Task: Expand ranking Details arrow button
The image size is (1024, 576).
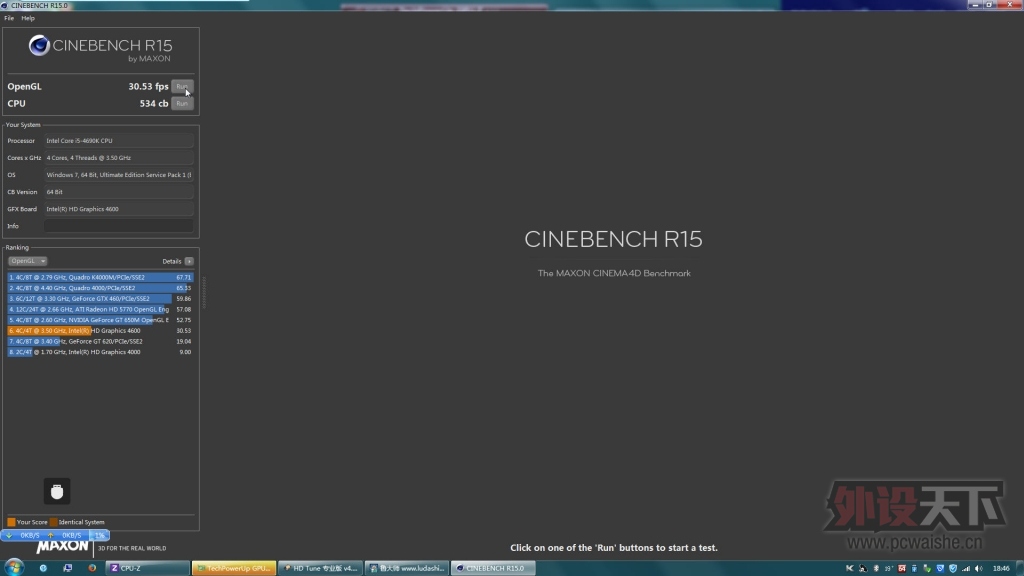Action: [189, 261]
